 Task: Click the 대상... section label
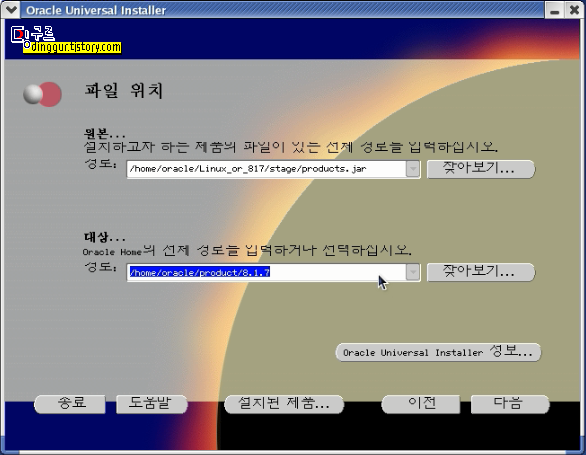click(x=104, y=237)
